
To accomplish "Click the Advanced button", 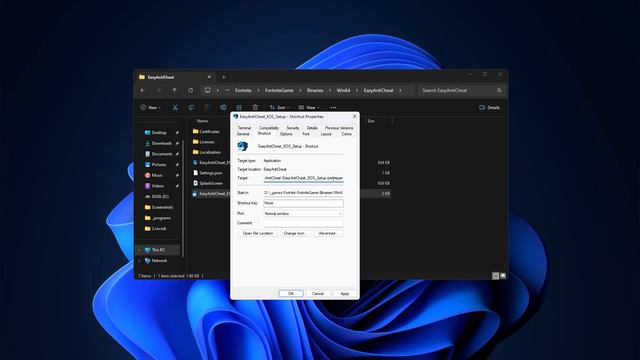I will pyautogui.click(x=328, y=233).
